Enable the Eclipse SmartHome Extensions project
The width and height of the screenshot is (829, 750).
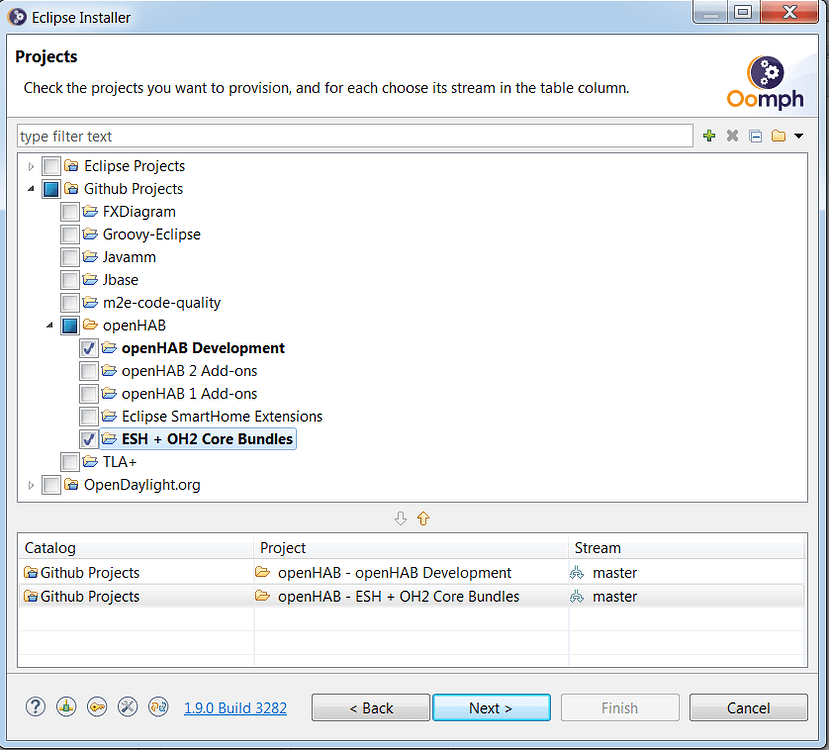click(88, 416)
